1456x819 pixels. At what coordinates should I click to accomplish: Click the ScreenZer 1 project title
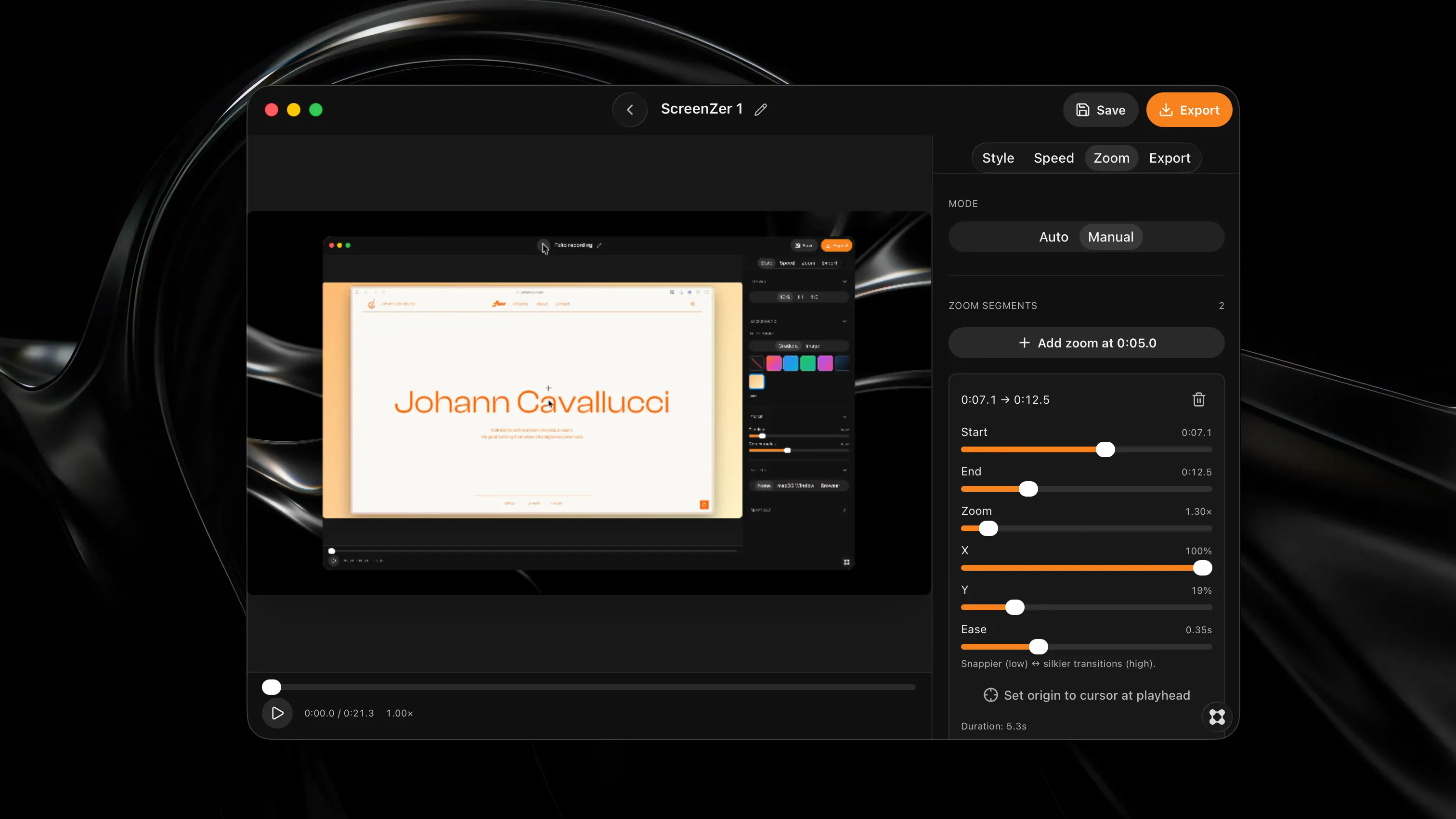coord(702,109)
